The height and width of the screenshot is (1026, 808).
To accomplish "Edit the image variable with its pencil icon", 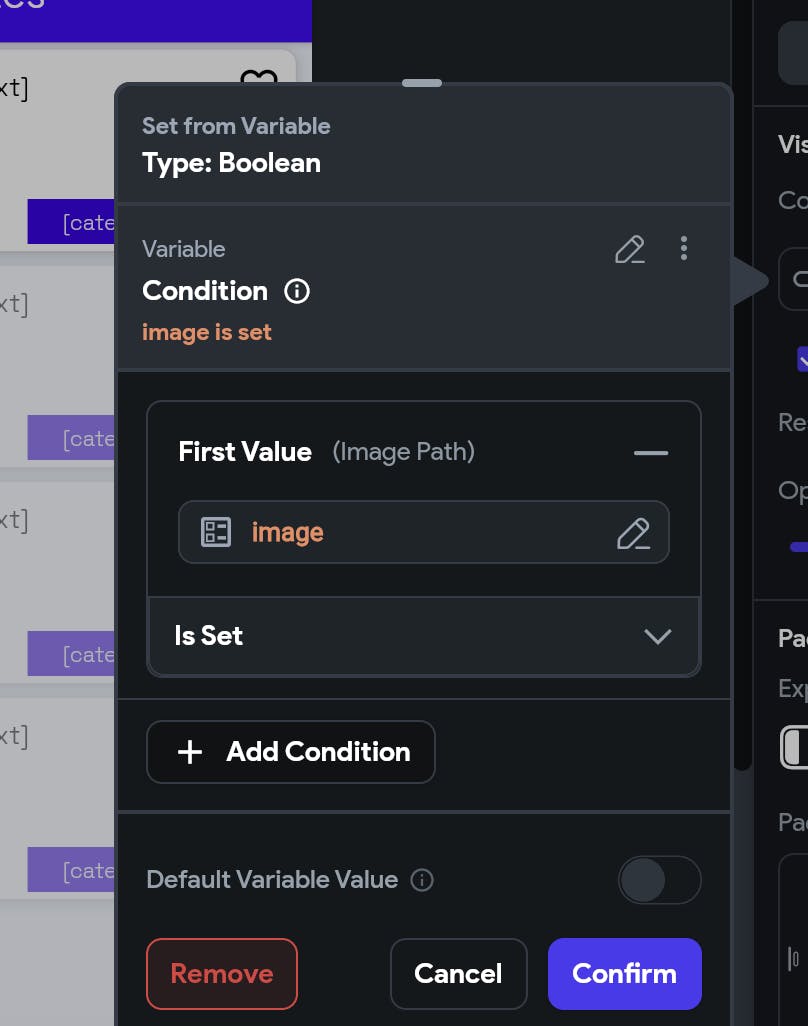I will click(x=633, y=533).
